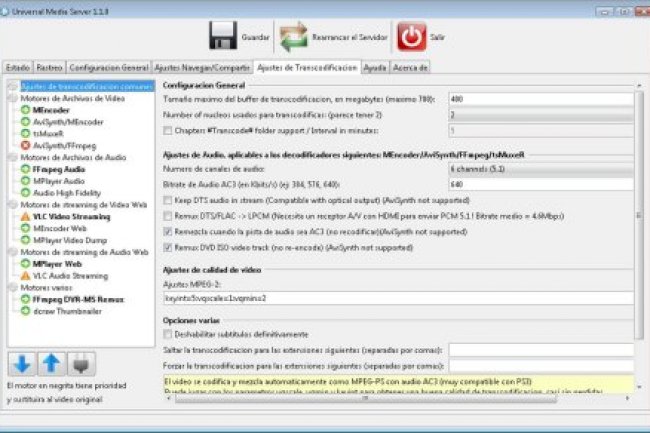Viewport: 650px width, 433px height.
Task: Click the red AviSynth/FFmpeg disabled icon
Action: click(25, 145)
